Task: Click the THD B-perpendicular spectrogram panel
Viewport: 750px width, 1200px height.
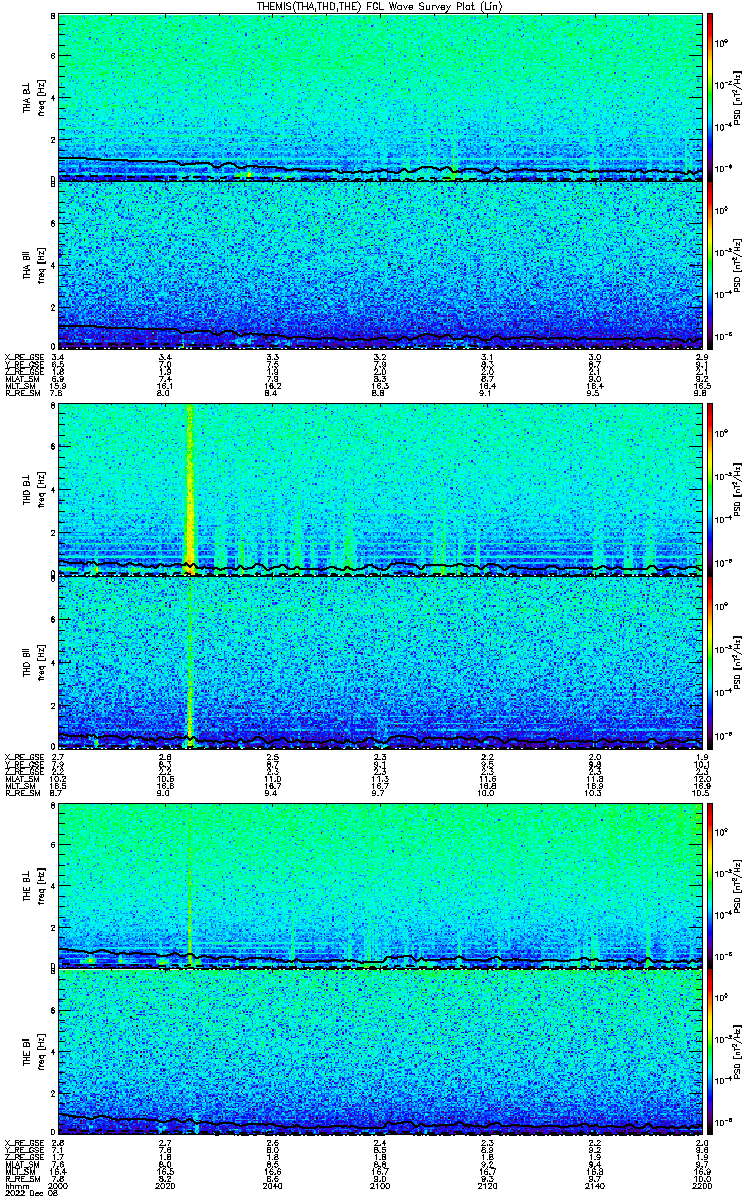Action: pos(381,490)
